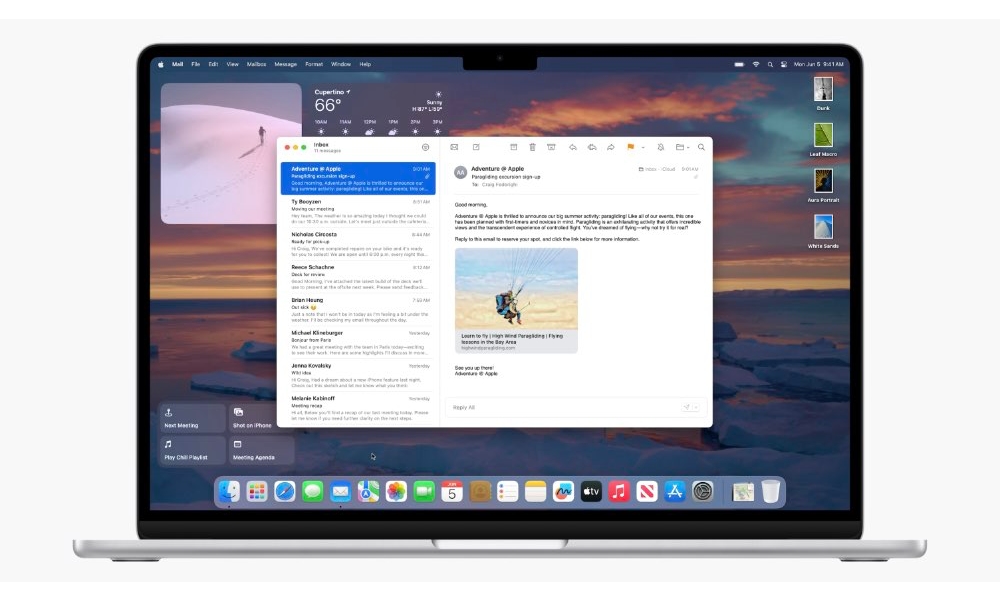Open Freeform from the Dock
The height and width of the screenshot is (600, 1000).
(563, 492)
